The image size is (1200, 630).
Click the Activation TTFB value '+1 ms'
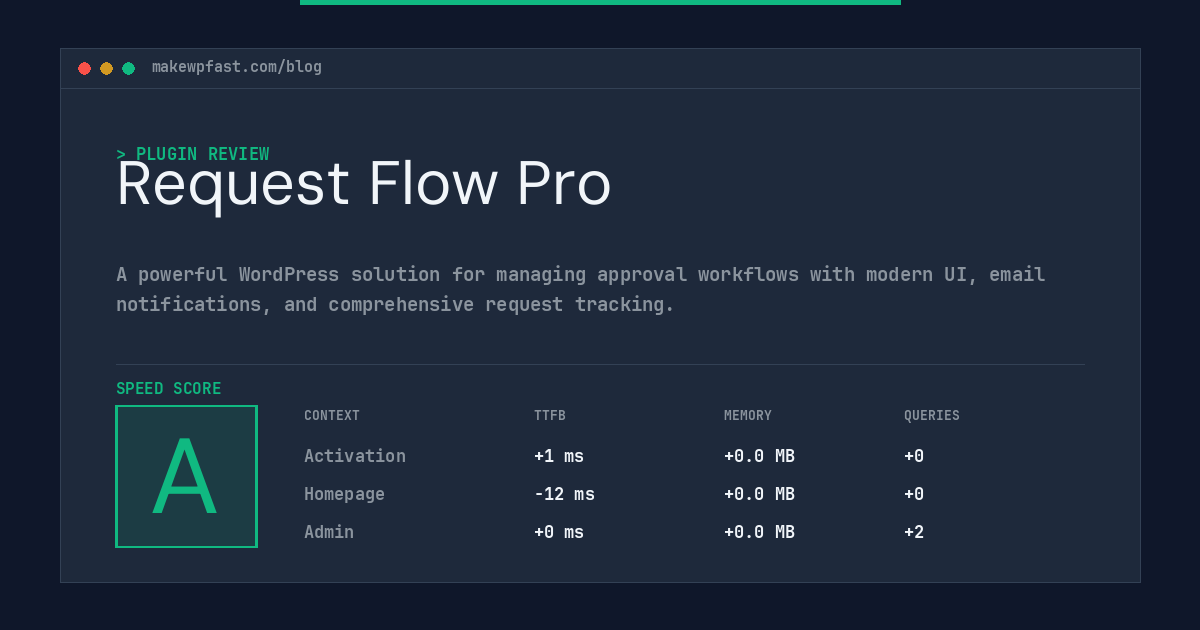click(x=559, y=456)
